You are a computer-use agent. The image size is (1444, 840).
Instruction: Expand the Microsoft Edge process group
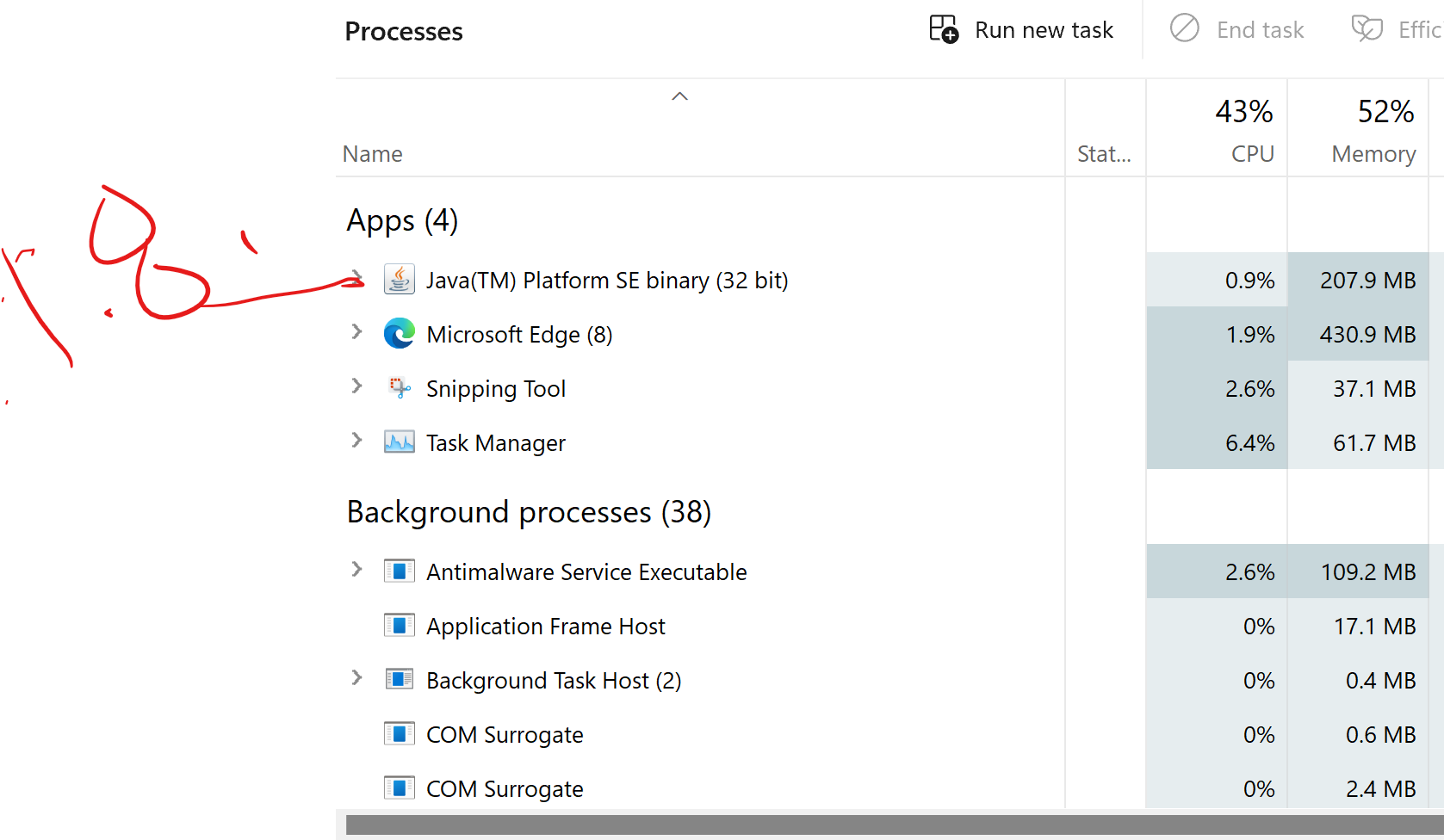tap(357, 332)
